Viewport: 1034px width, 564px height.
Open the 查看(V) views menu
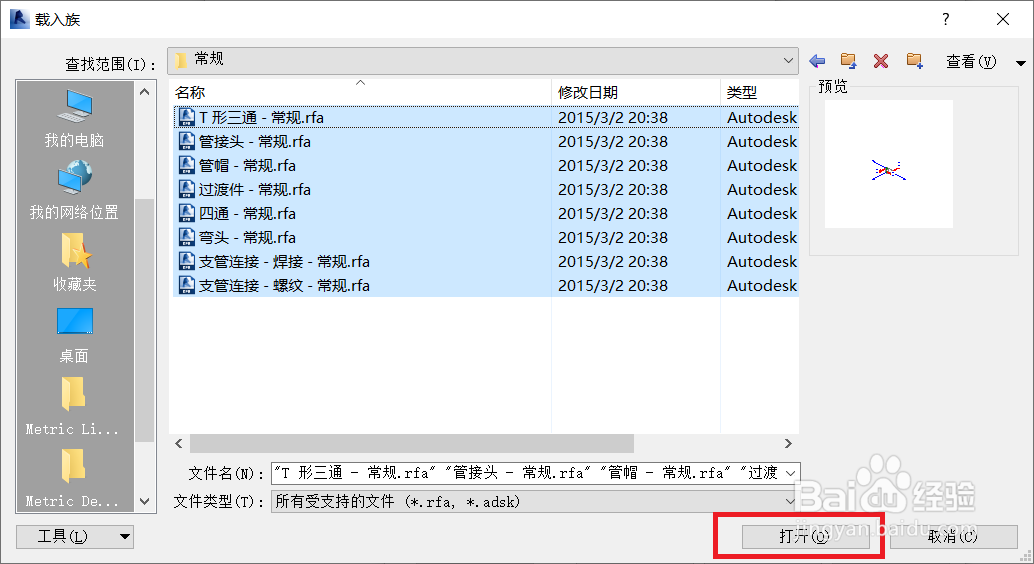click(x=971, y=62)
